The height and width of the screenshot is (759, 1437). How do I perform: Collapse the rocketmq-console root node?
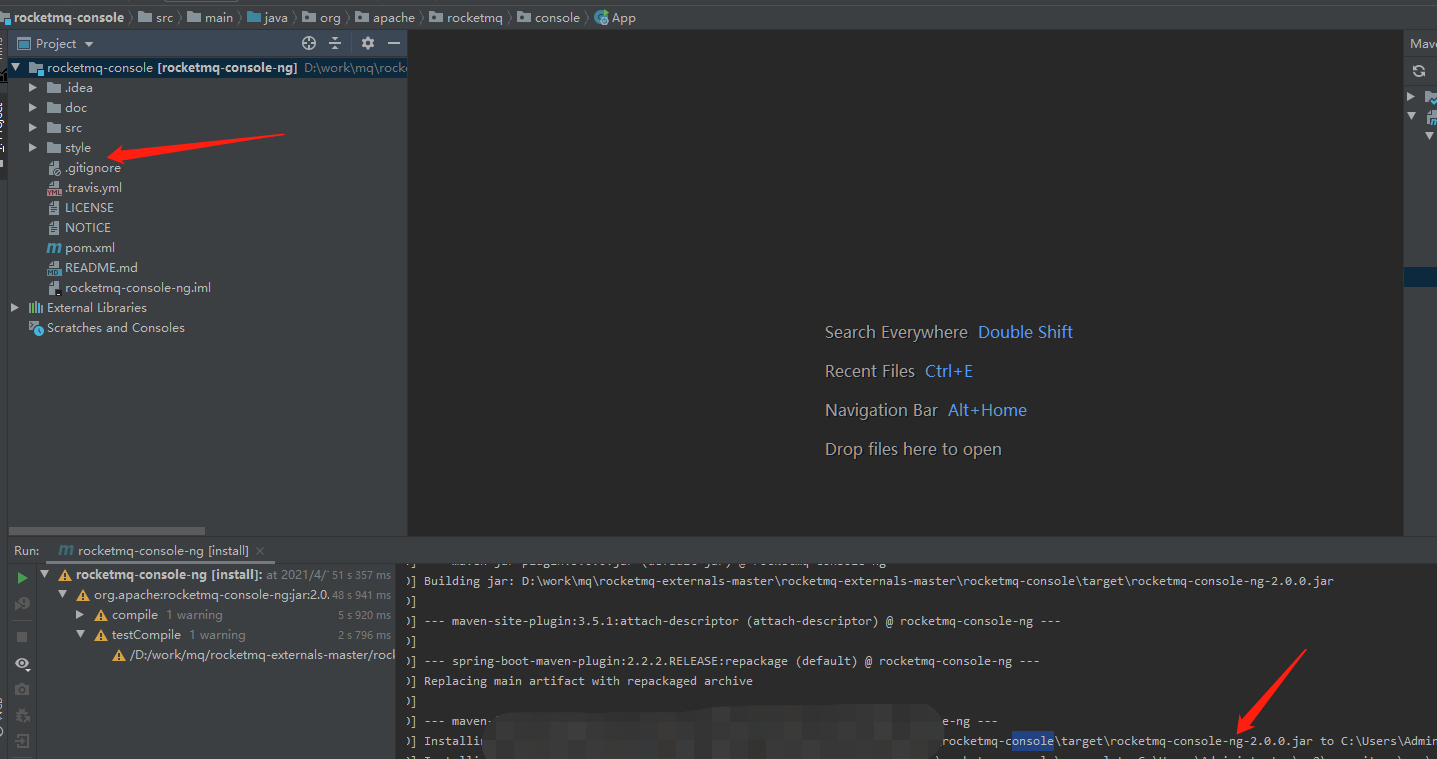click(15, 68)
